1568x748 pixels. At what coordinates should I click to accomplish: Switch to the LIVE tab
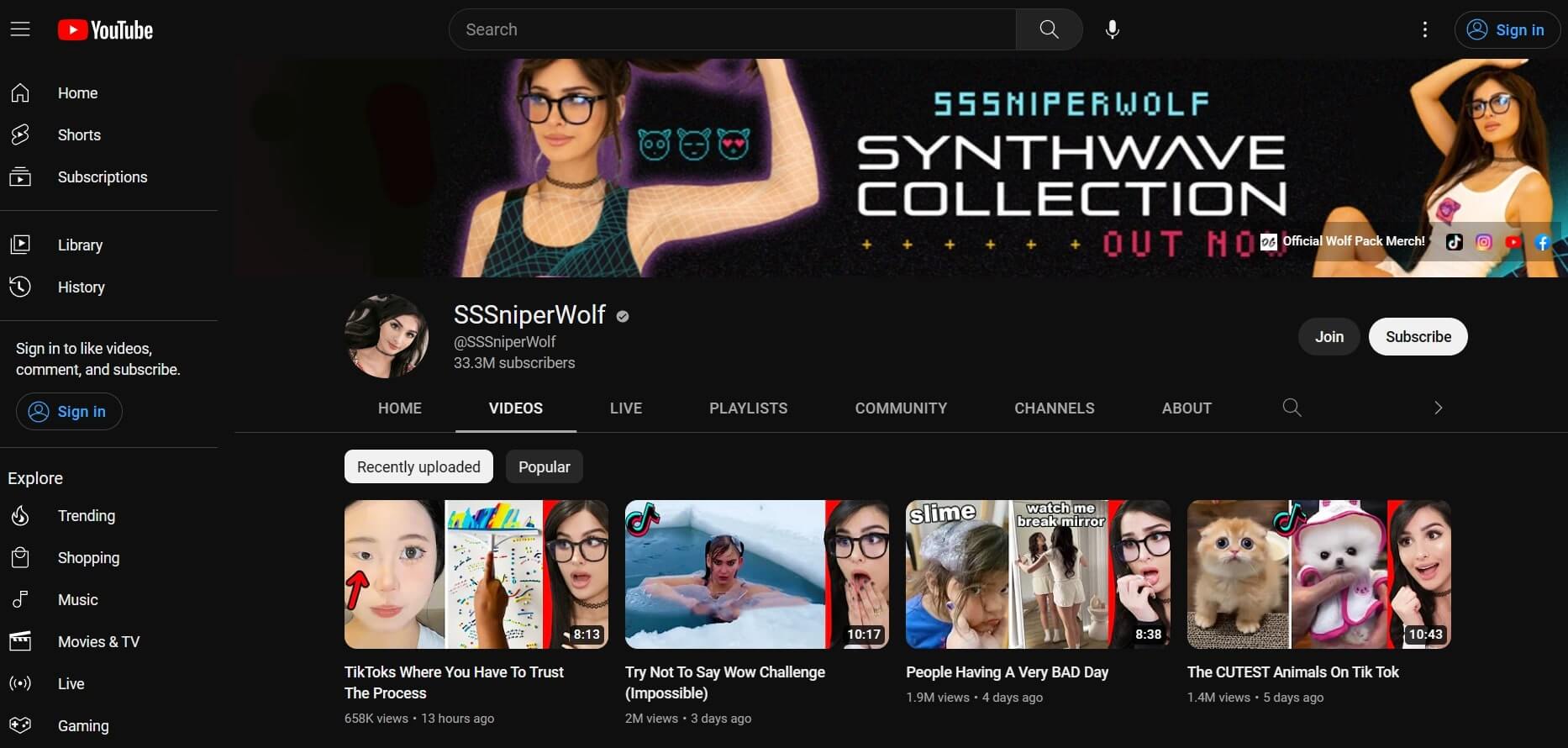(626, 408)
